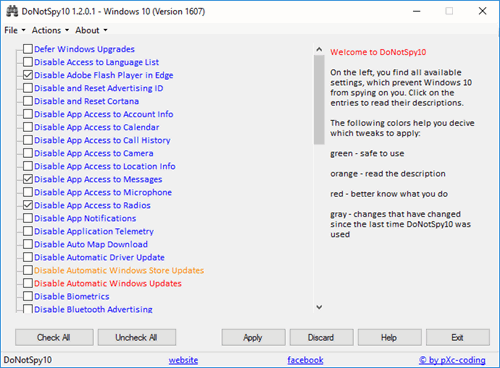
Task: Click the description panel scroll-up arrow
Action: [319, 50]
